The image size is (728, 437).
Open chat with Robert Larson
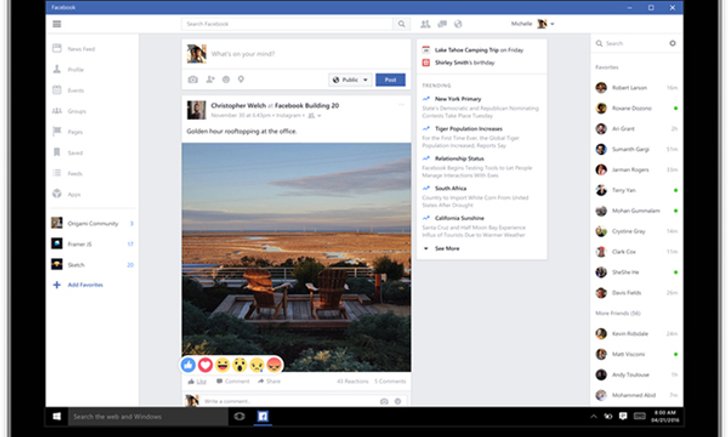click(637, 88)
